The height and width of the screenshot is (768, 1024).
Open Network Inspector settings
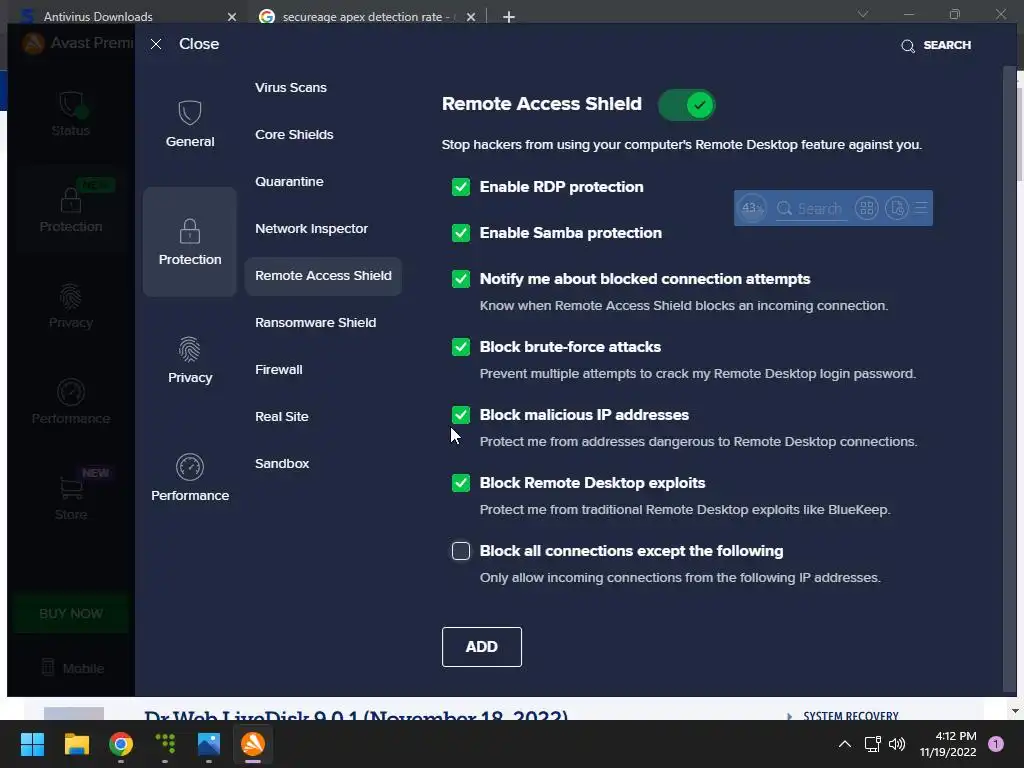pos(312,229)
